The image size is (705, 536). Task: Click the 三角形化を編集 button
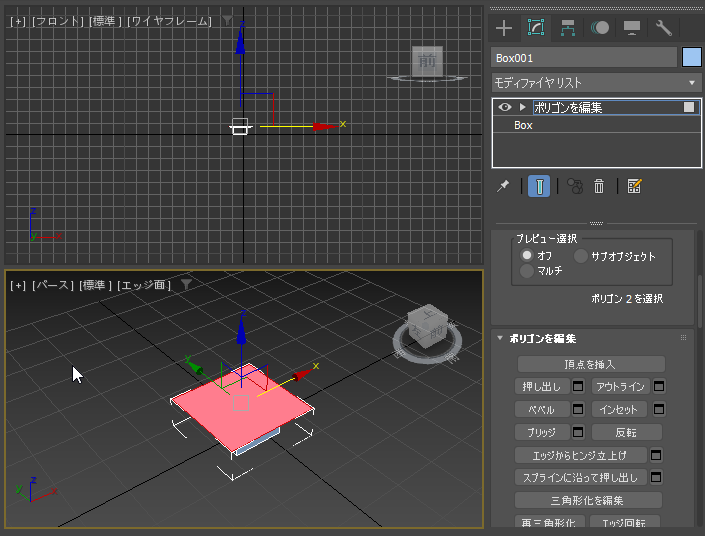coord(588,500)
